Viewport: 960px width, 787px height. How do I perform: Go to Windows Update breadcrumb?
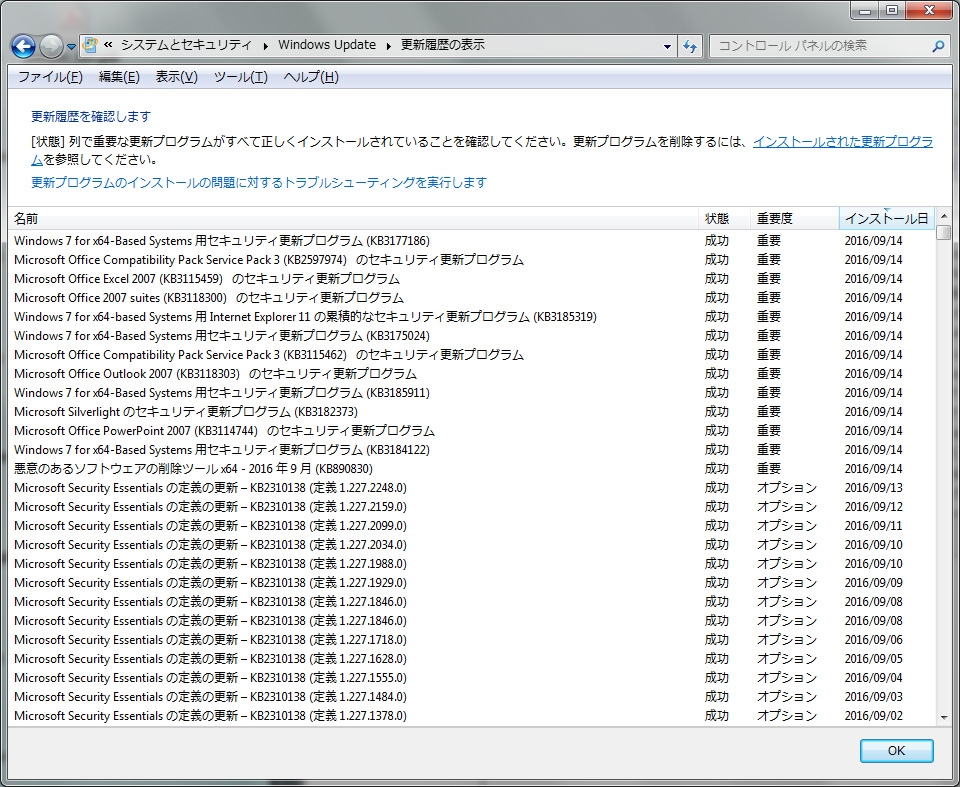click(327, 45)
